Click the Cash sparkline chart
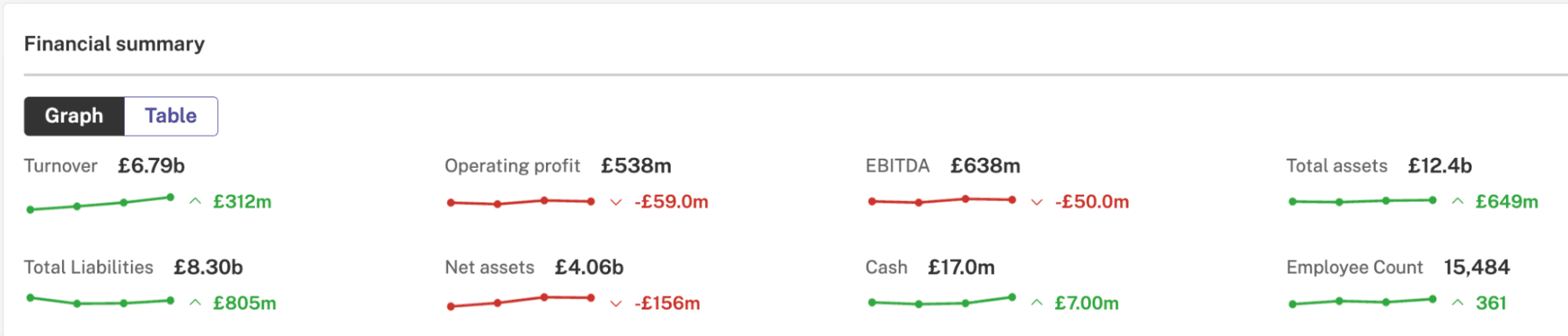 (942, 301)
